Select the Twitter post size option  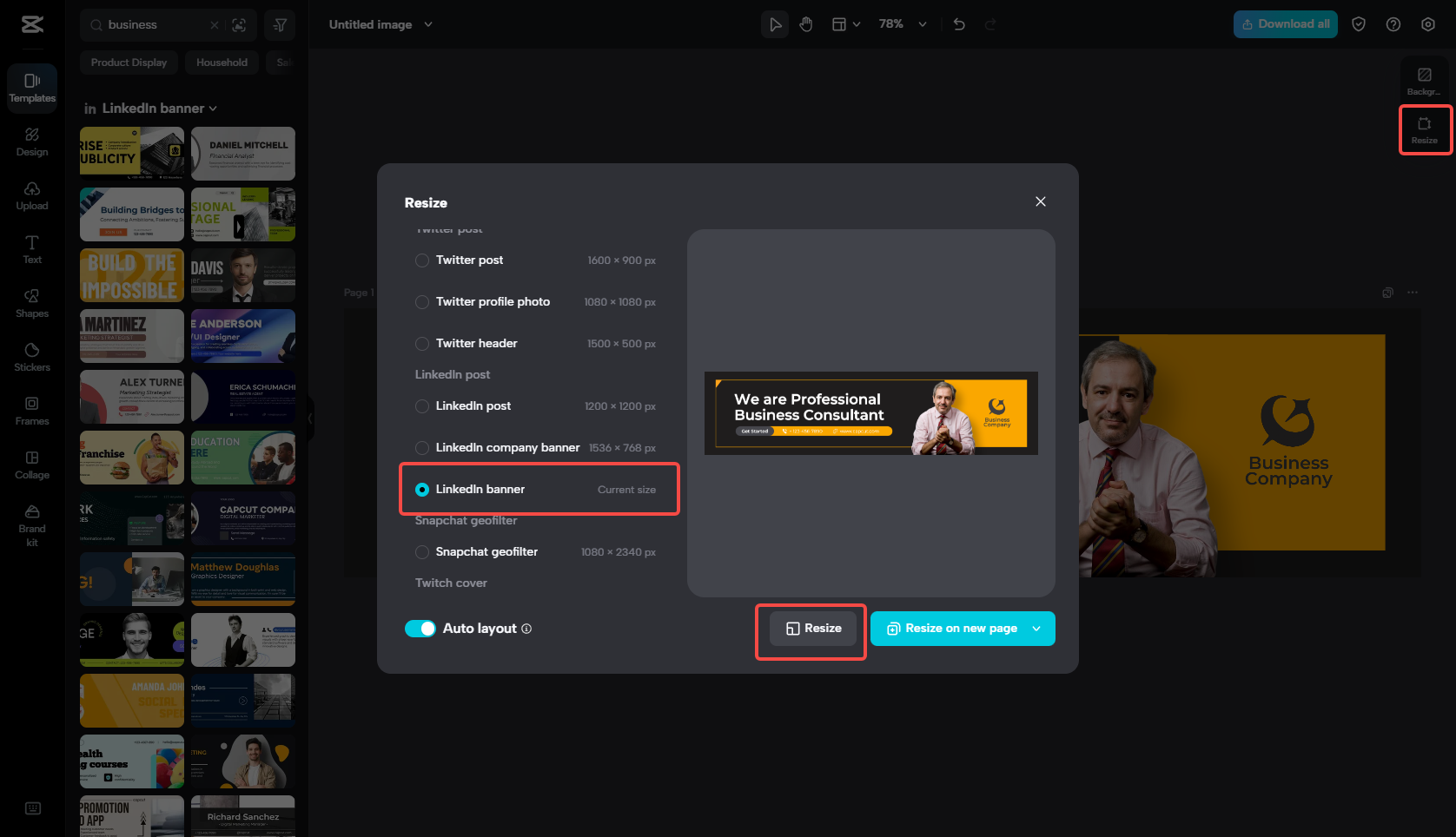pos(421,260)
